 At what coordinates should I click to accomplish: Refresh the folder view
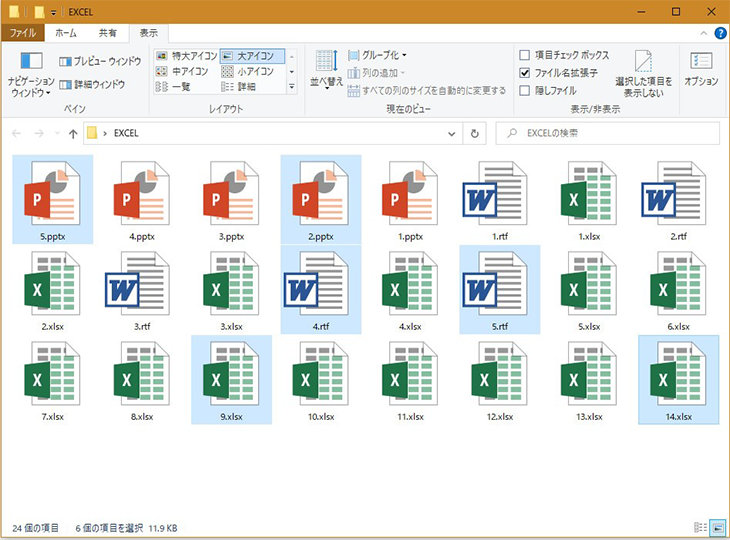[474, 134]
